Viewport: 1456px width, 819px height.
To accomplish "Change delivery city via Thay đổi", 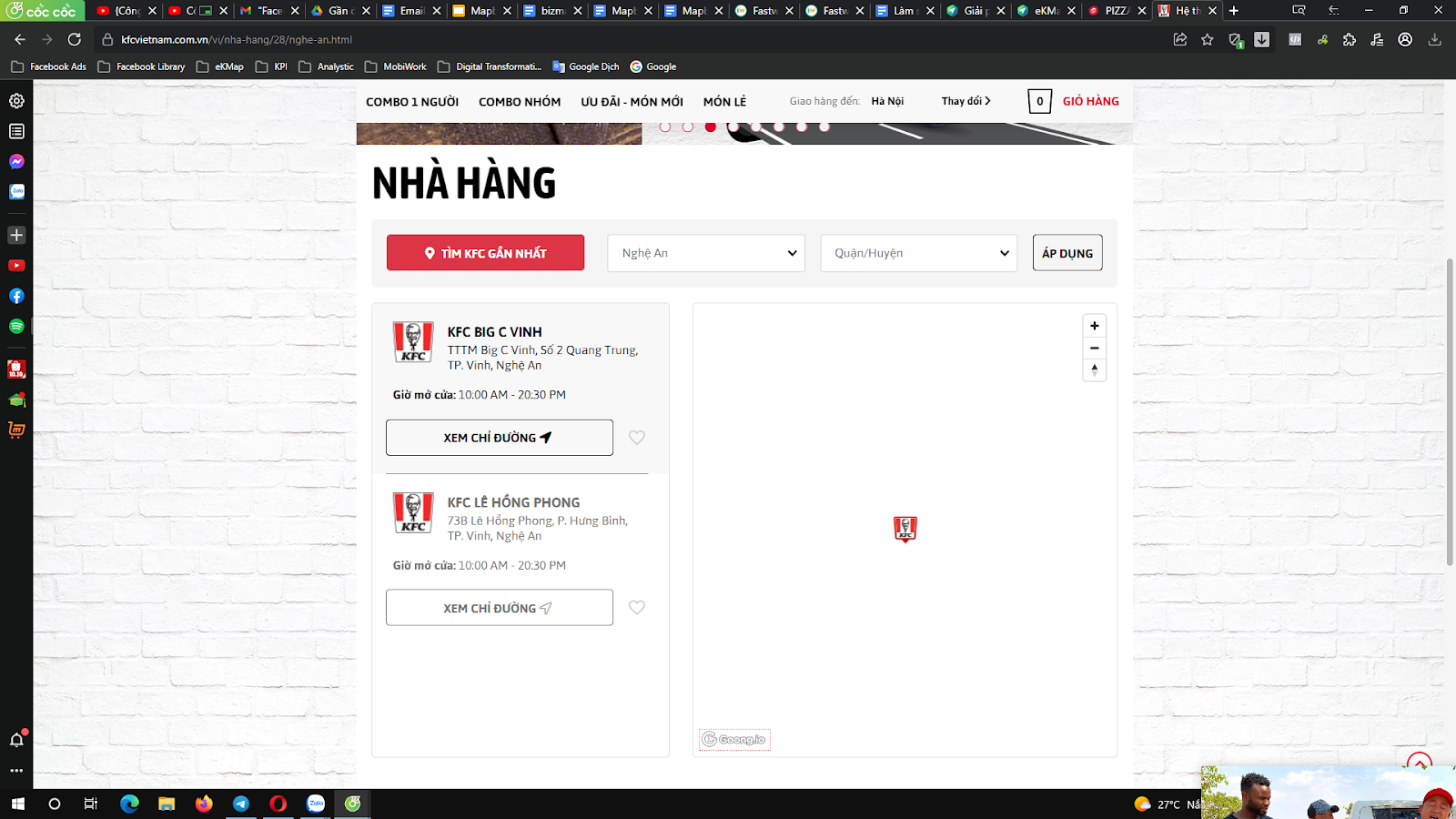I will (x=966, y=101).
